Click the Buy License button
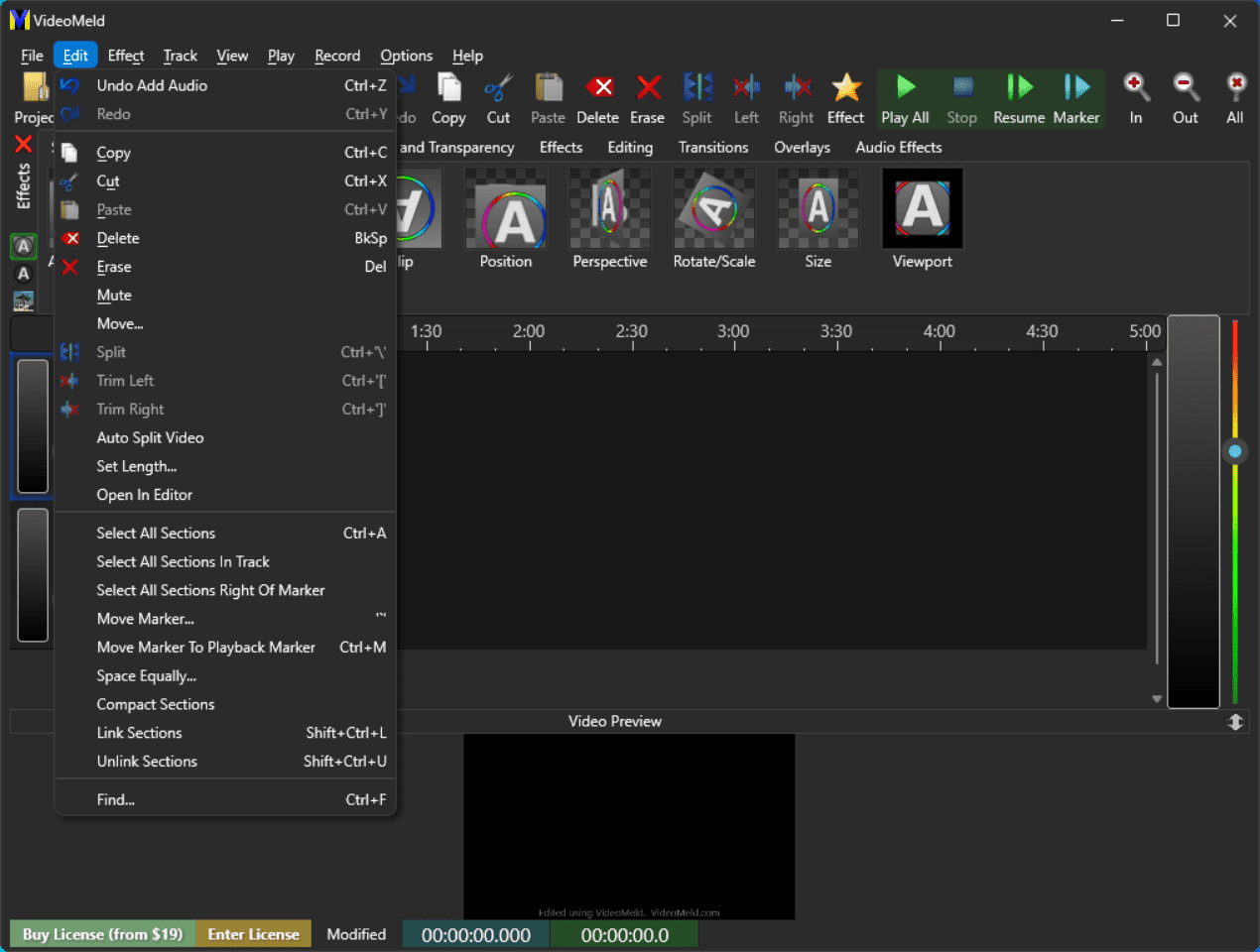The width and height of the screenshot is (1260, 952). tap(102, 934)
